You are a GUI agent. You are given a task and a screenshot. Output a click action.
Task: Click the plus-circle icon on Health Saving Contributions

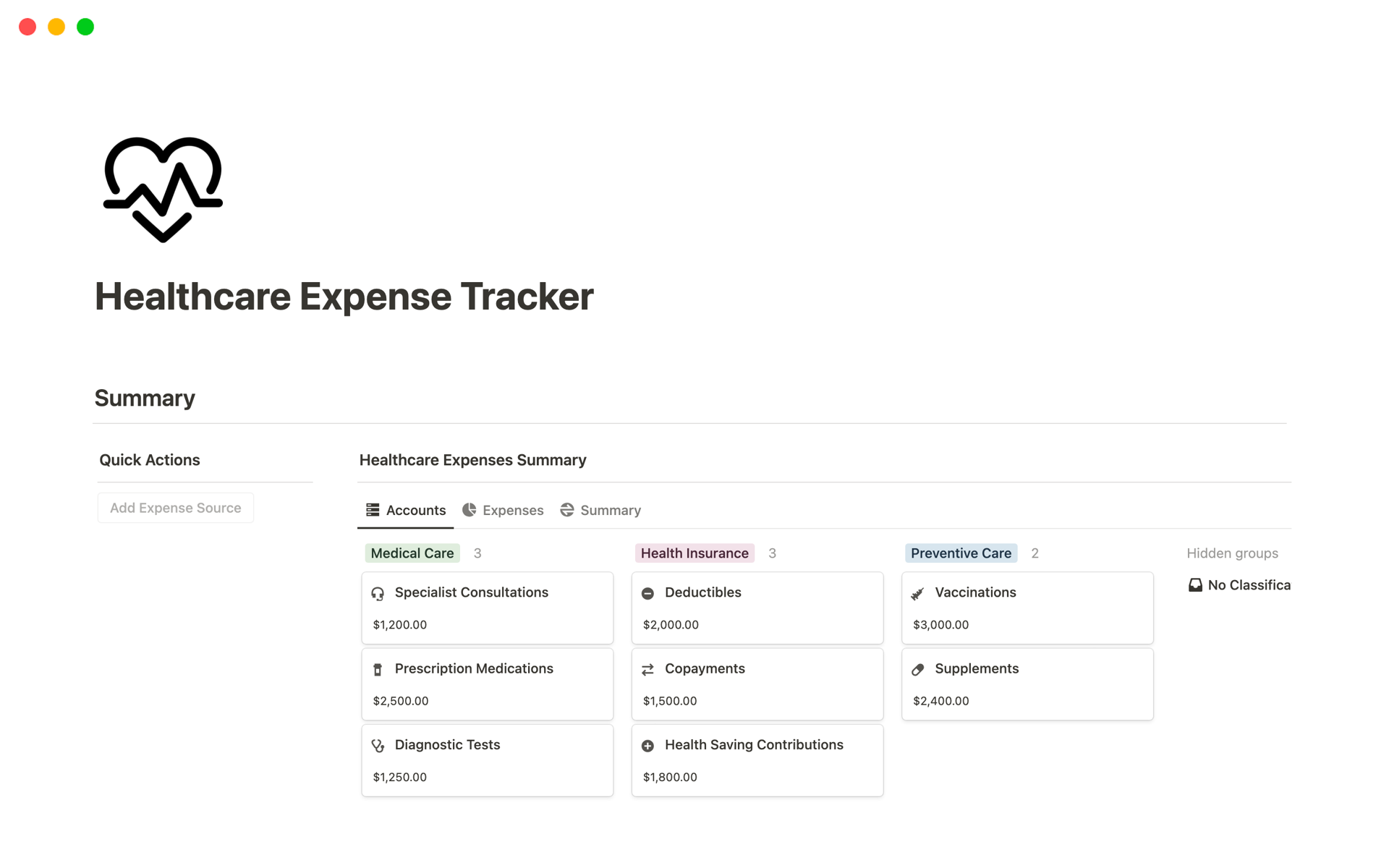(648, 745)
